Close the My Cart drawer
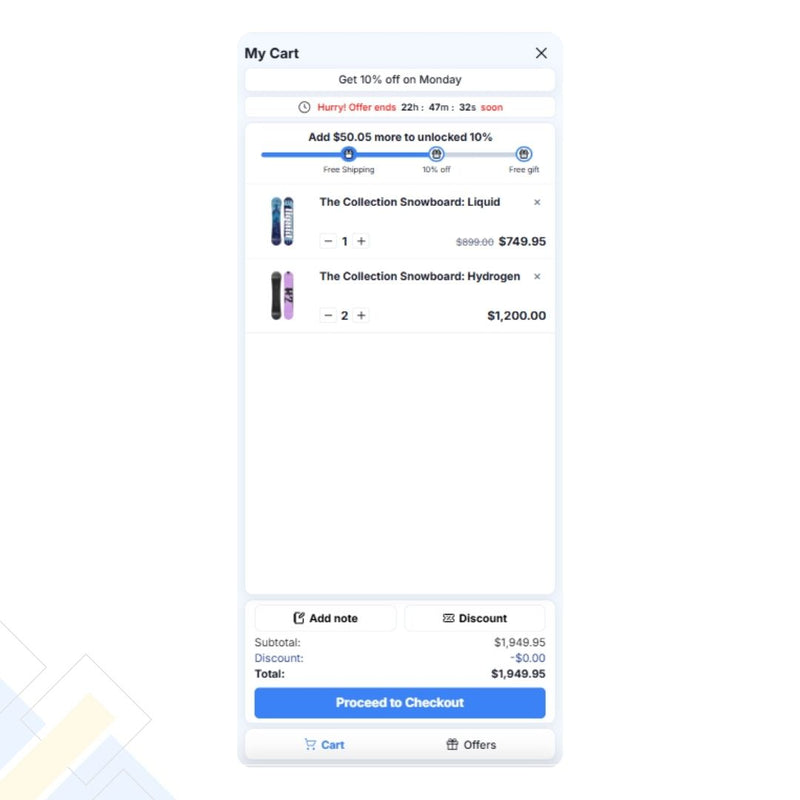The width and height of the screenshot is (800, 800). click(541, 53)
